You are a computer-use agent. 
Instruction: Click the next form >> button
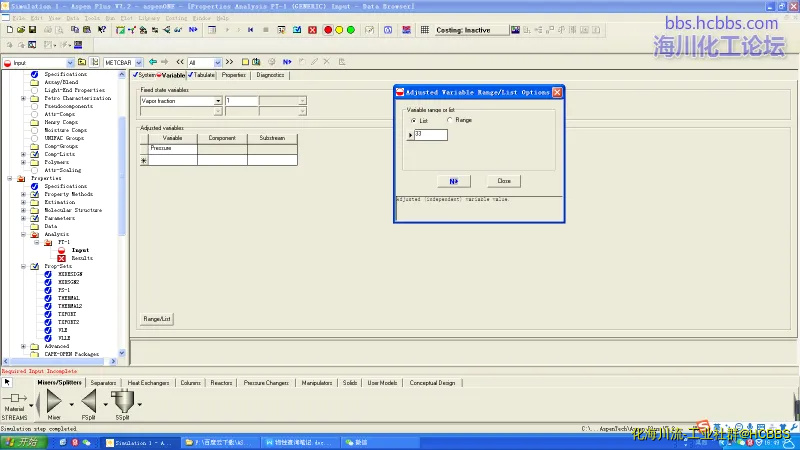230,62
